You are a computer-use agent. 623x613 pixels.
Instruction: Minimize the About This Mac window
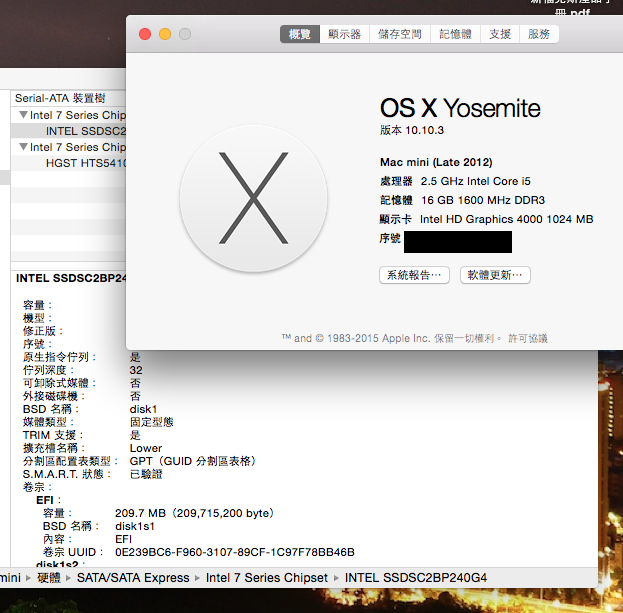point(165,34)
